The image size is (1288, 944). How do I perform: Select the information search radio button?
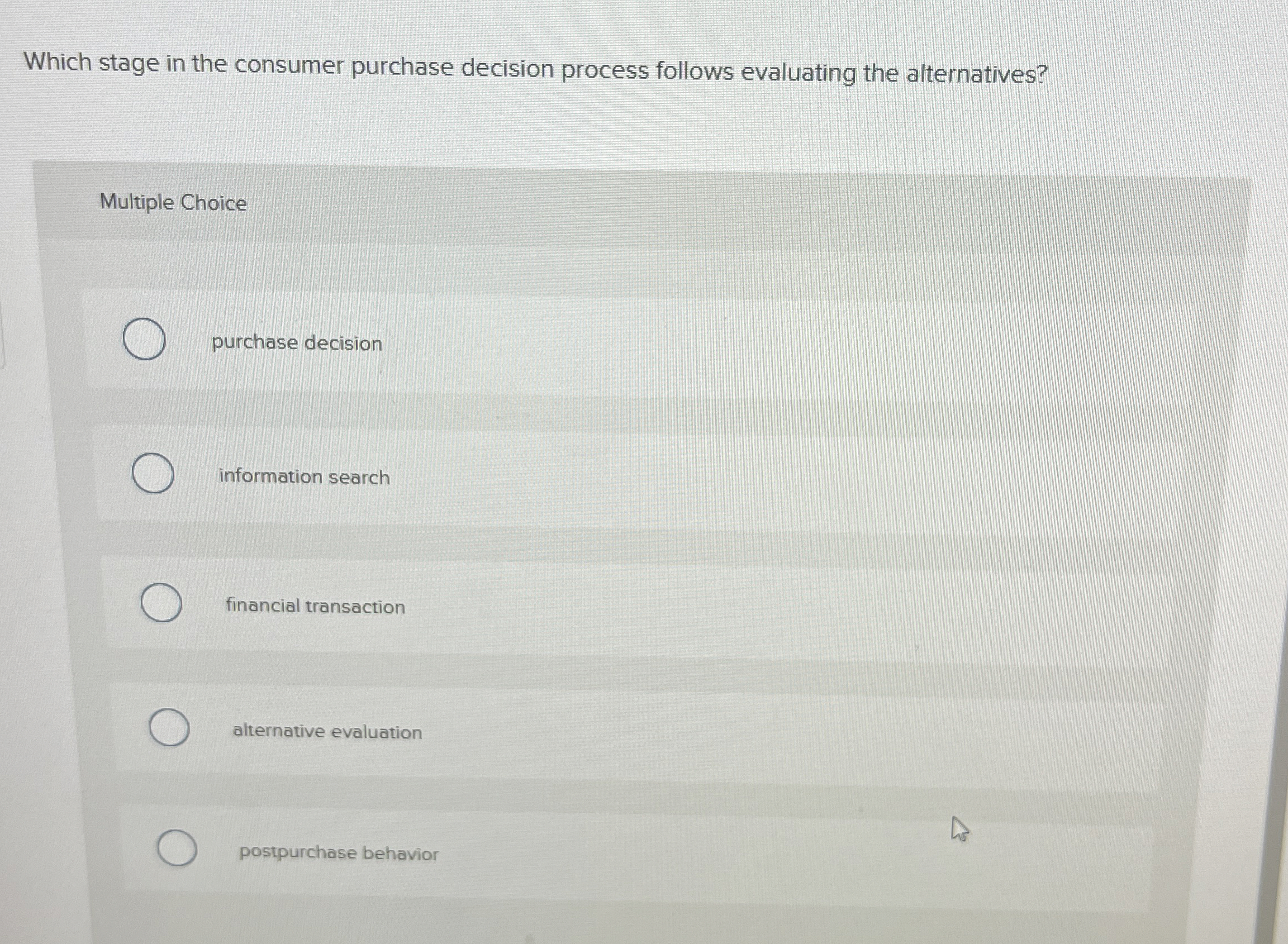(x=152, y=472)
